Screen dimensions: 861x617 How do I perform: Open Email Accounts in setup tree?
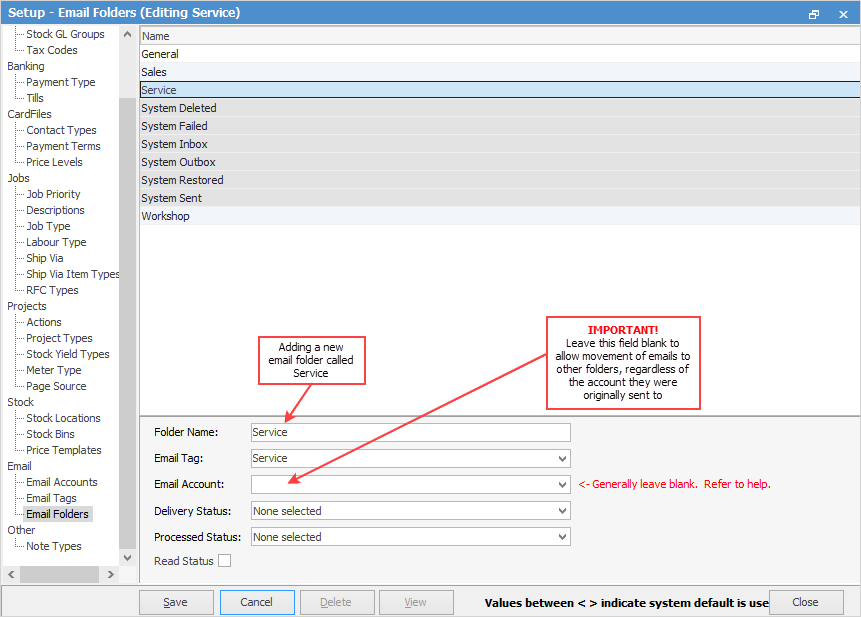[62, 482]
